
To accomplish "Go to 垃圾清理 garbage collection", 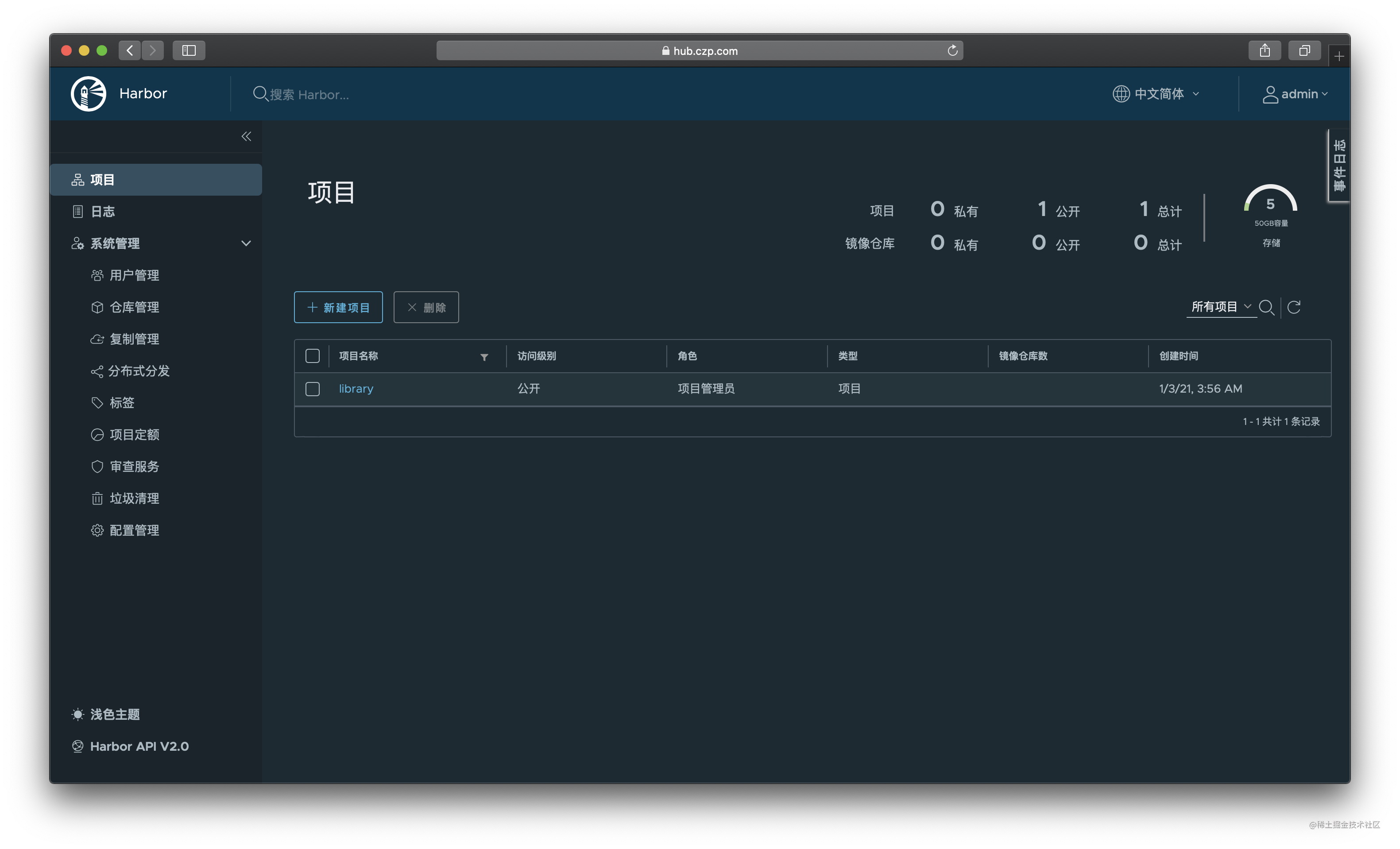I will click(x=134, y=498).
